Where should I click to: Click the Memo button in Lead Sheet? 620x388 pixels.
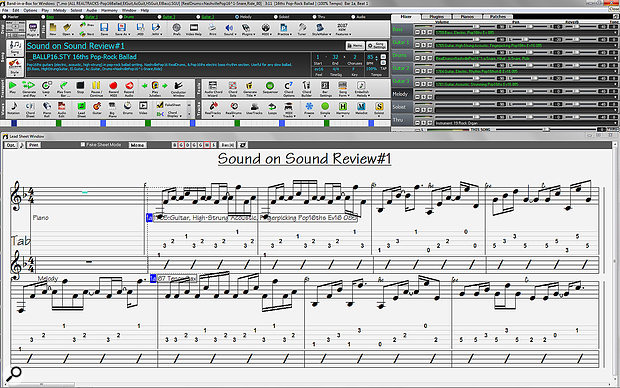137,145
